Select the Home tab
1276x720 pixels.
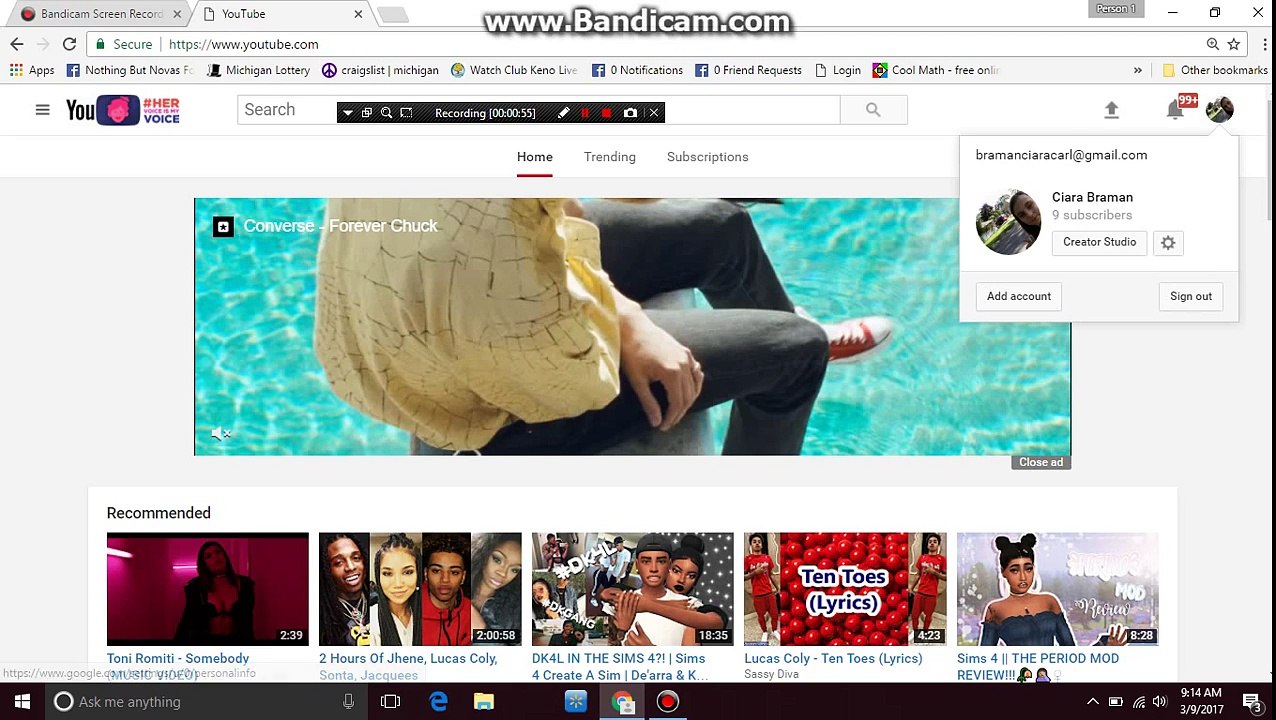click(535, 157)
